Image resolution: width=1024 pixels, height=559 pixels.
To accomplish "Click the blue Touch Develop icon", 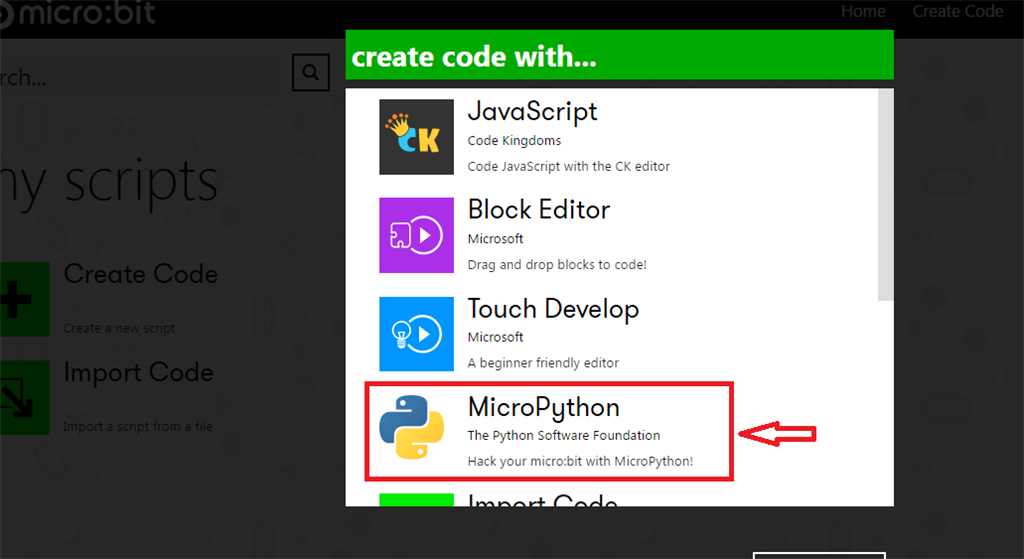I will (416, 334).
